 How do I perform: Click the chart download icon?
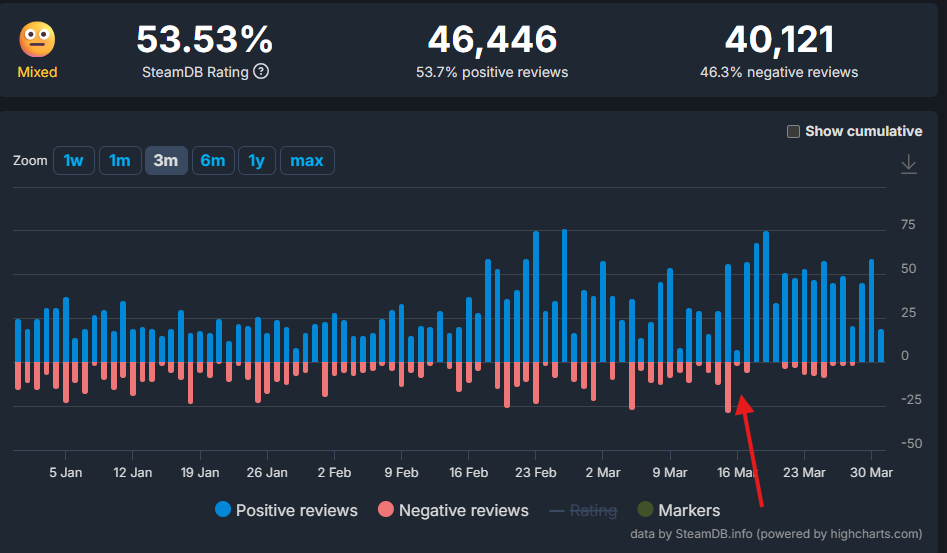[x=908, y=164]
